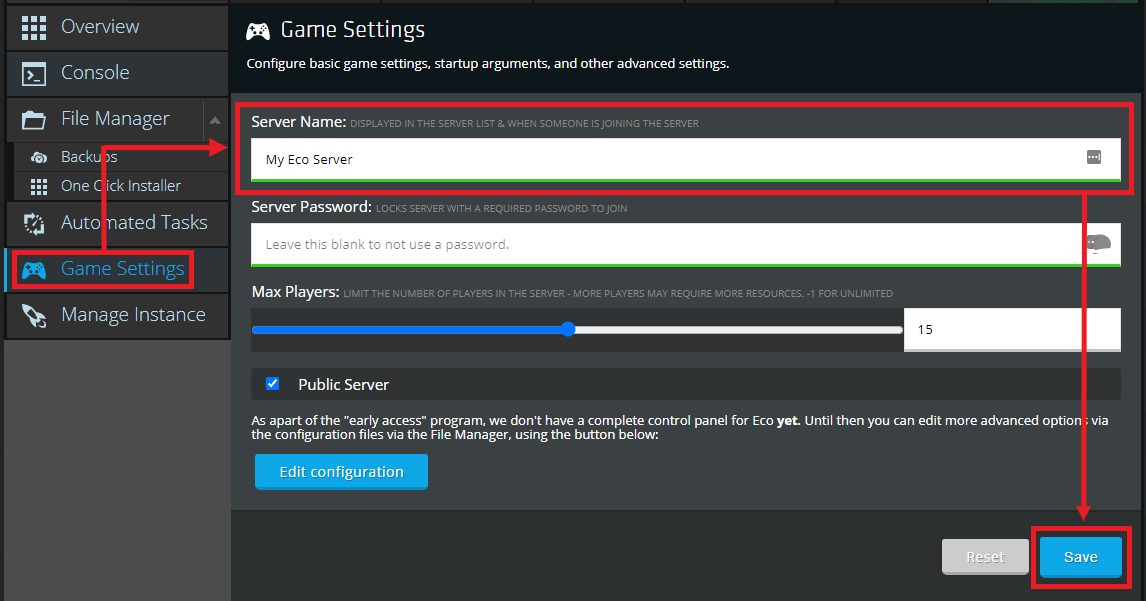
Task: Open the File Manager folder icon
Action: click(x=32, y=118)
